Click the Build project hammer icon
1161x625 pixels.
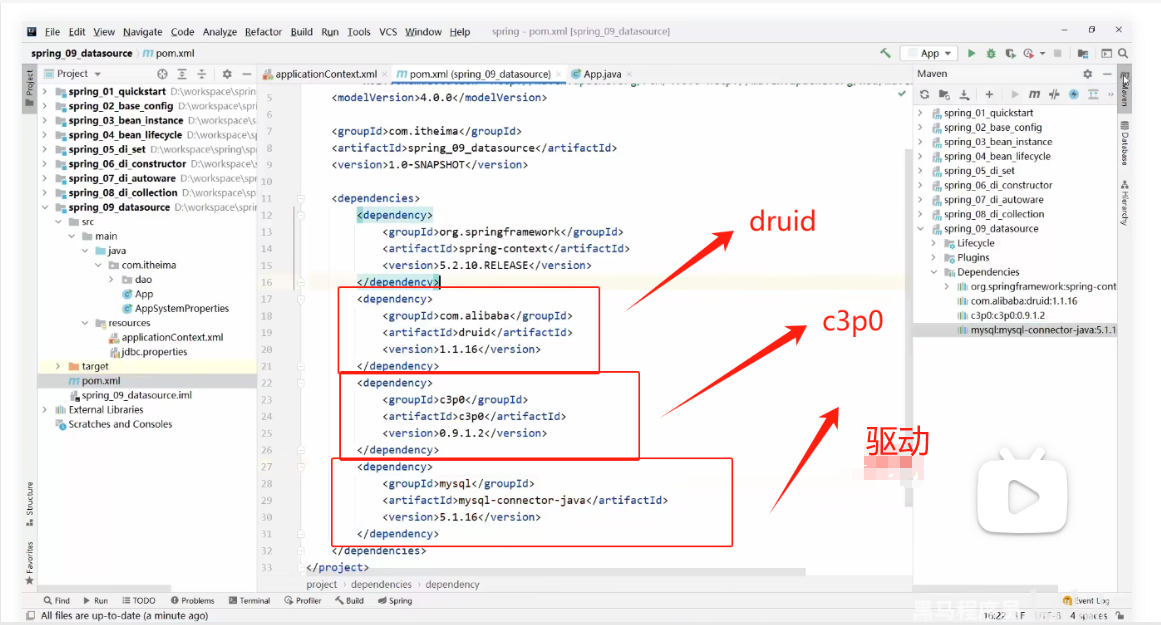click(x=885, y=53)
